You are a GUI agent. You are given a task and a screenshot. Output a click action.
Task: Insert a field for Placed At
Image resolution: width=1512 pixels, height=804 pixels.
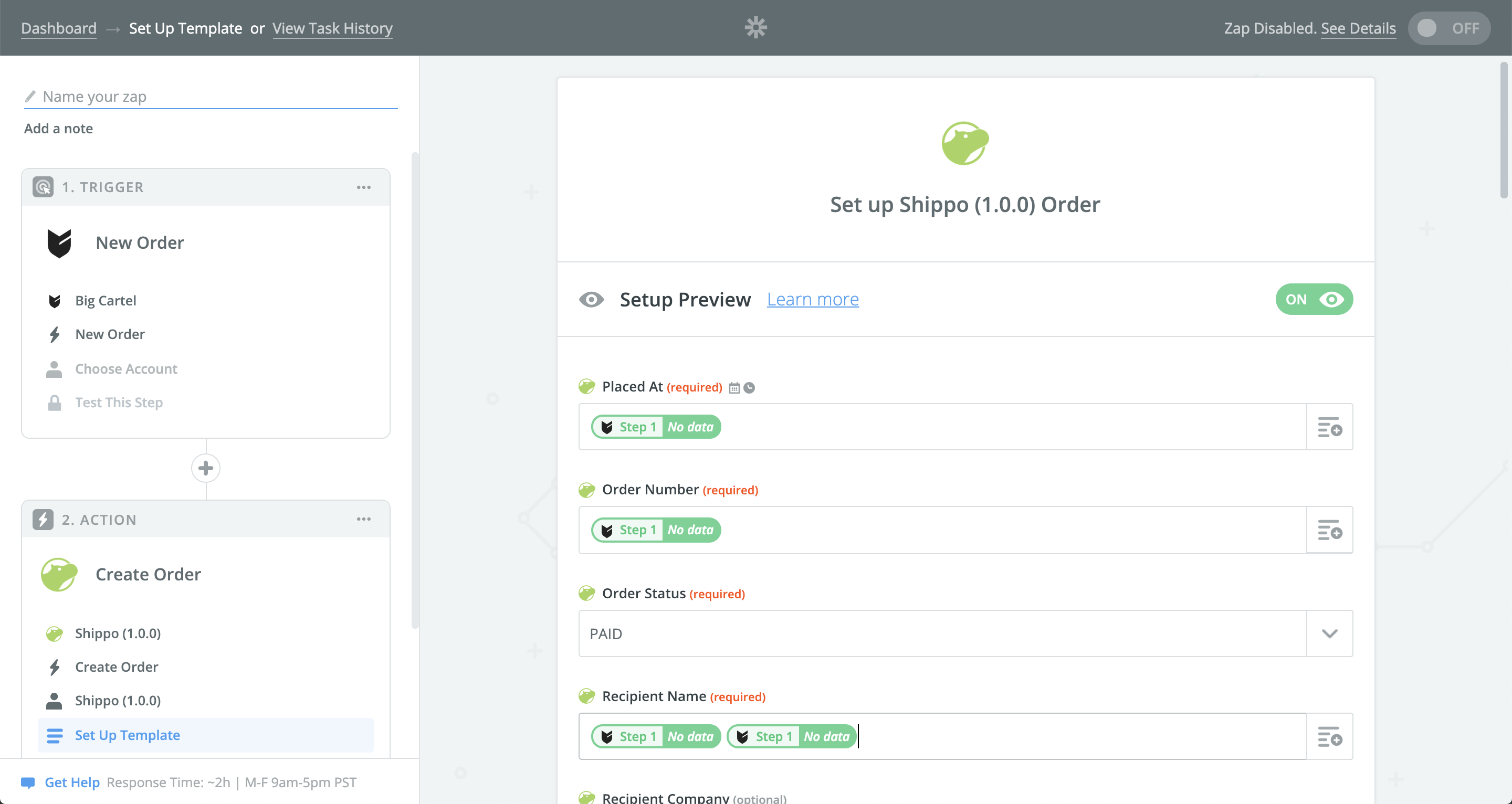[x=1329, y=427]
